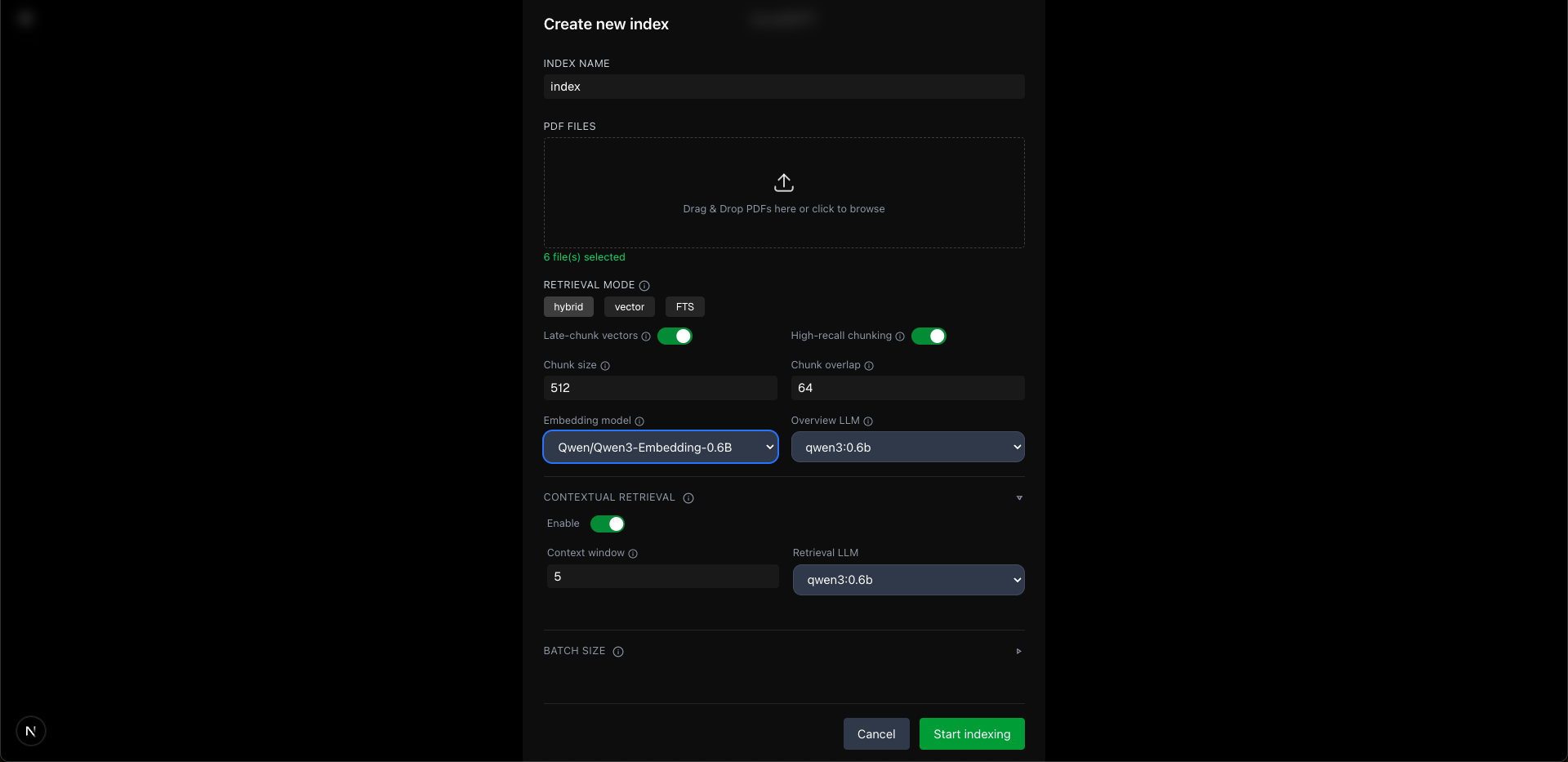Screen dimensions: 1568x762
Task: Click info icon beside Late-chunk vectors
Action: (x=646, y=336)
